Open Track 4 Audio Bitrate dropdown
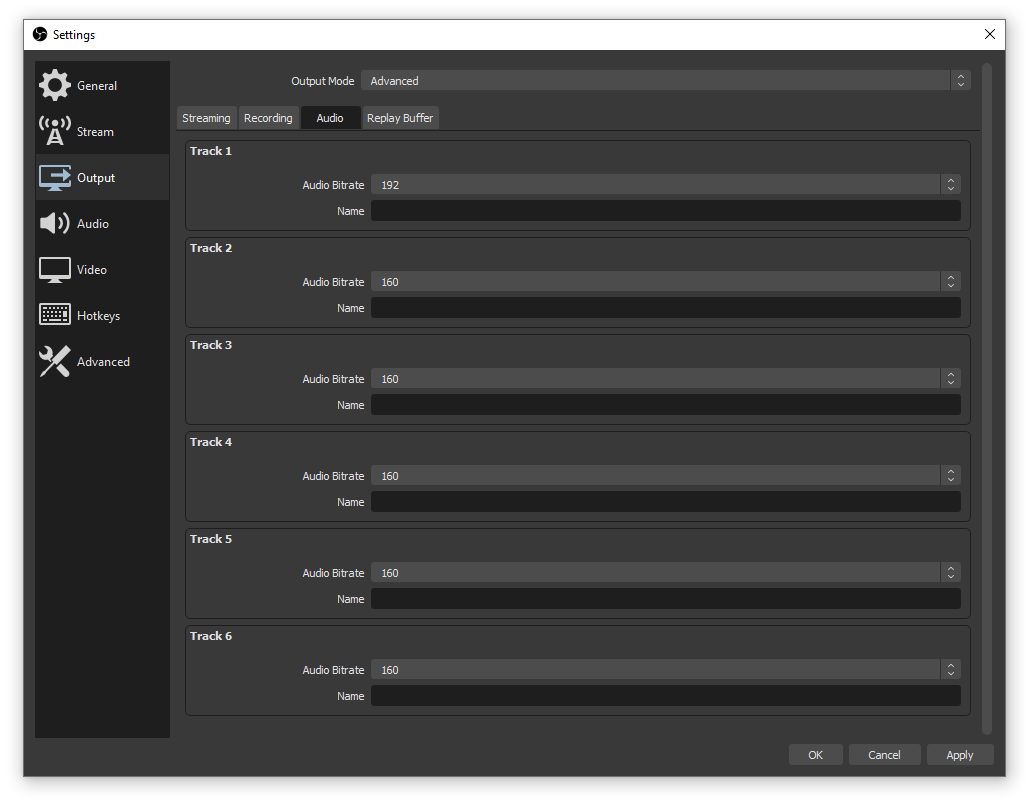The image size is (1026, 808). coord(665,475)
